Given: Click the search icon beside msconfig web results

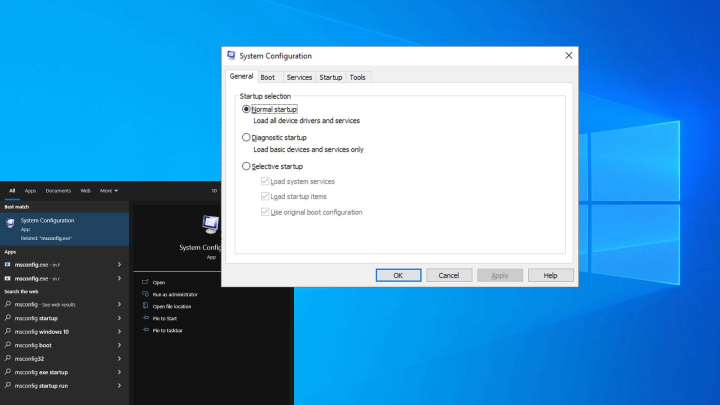Looking at the screenshot, I should point(8,304).
